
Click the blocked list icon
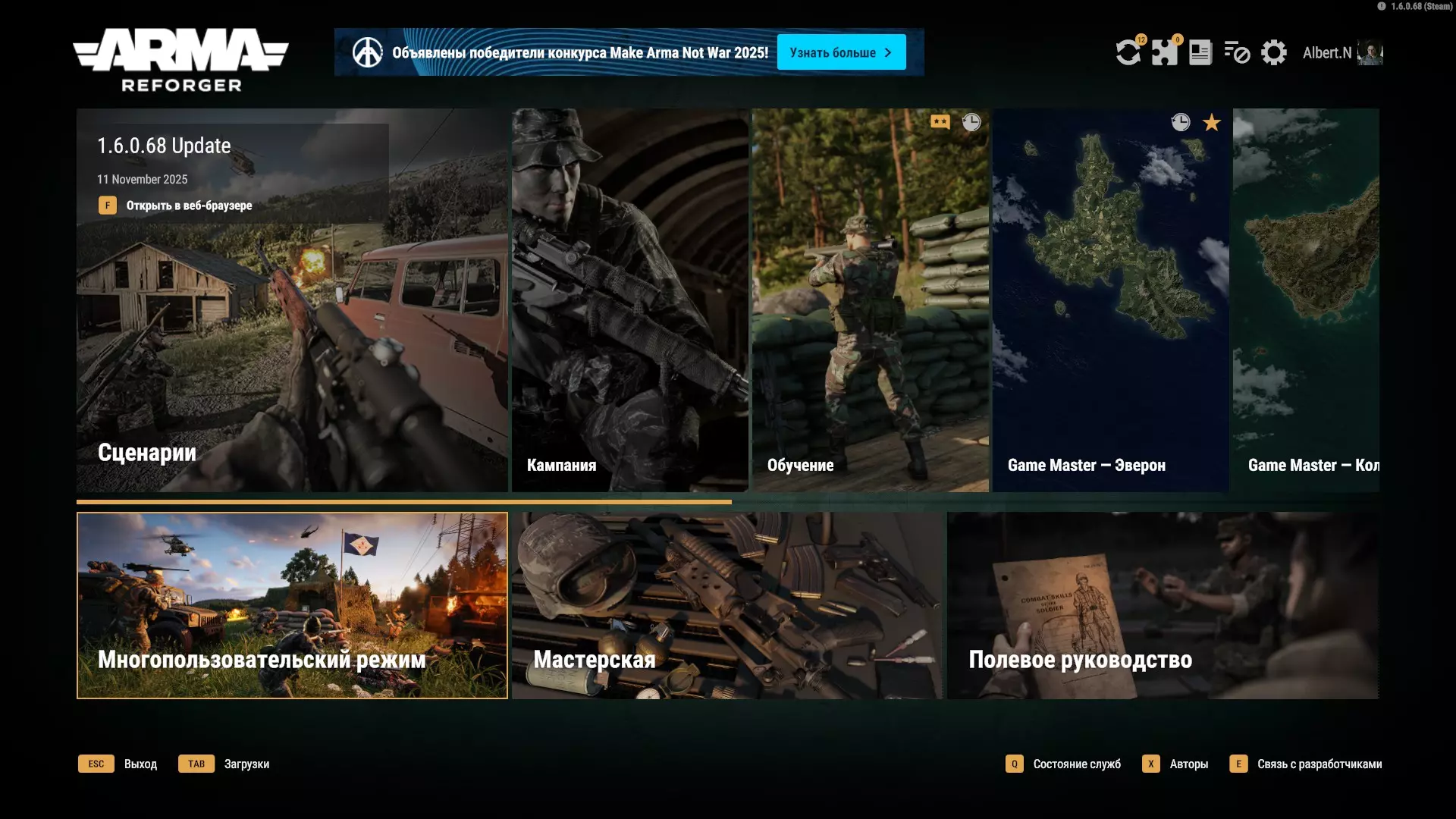(1236, 52)
